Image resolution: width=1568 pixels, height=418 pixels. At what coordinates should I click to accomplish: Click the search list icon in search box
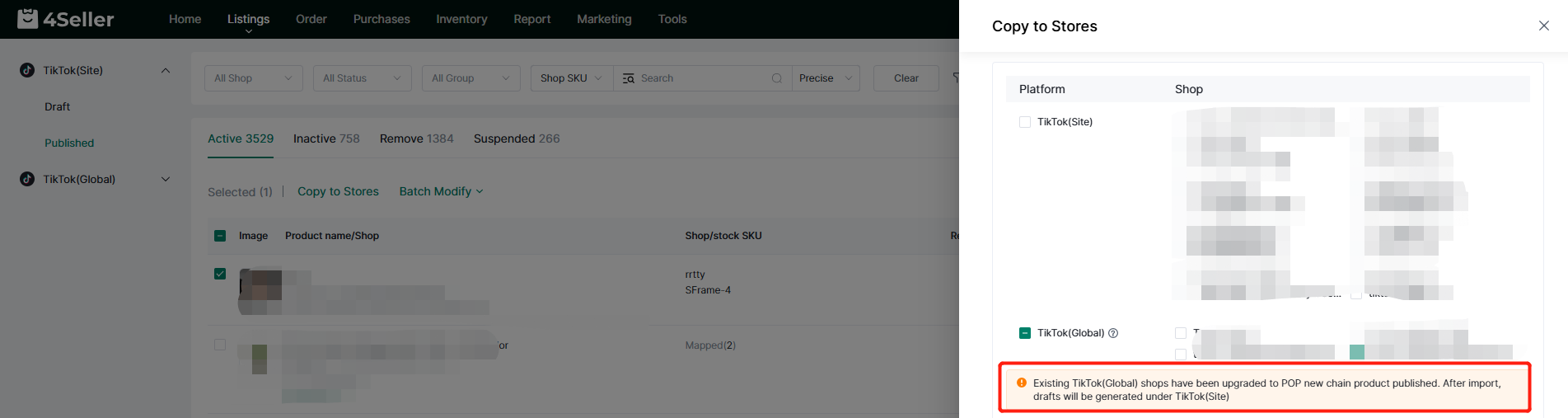pos(629,78)
